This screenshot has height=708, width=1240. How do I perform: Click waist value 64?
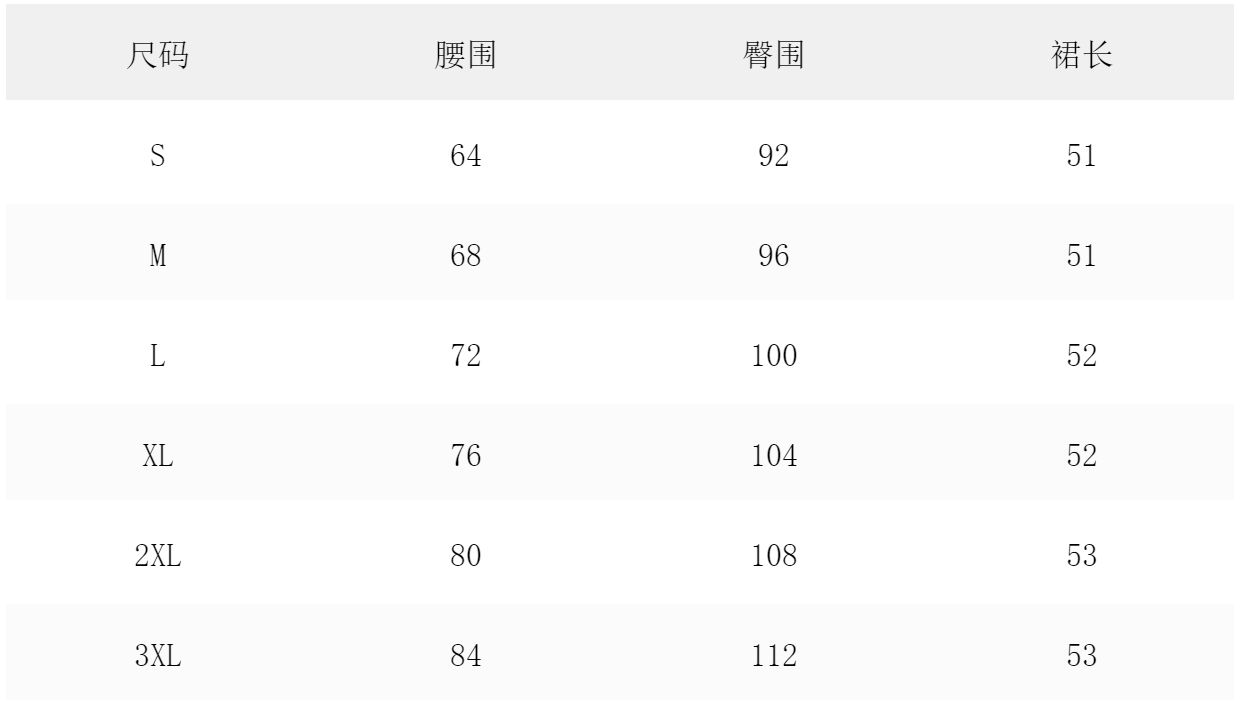click(x=466, y=157)
